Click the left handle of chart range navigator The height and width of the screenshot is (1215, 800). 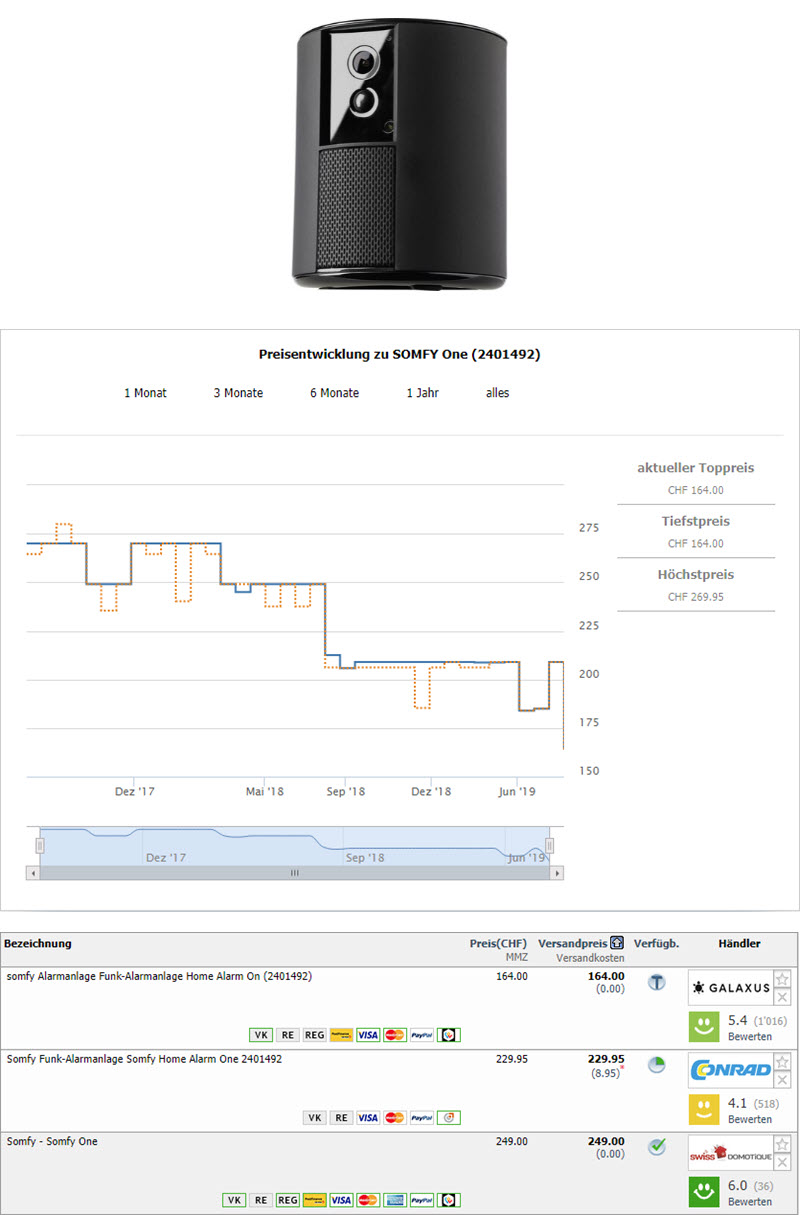[40, 846]
